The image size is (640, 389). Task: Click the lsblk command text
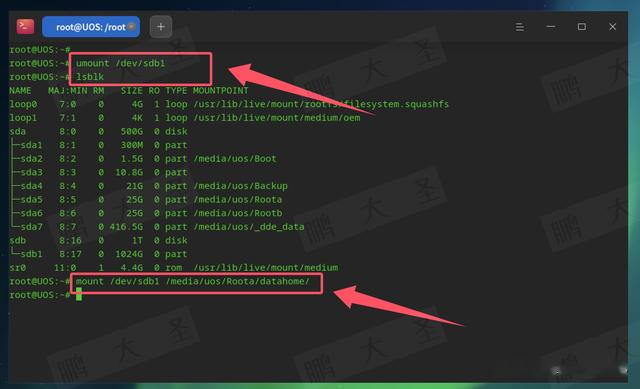(x=90, y=77)
